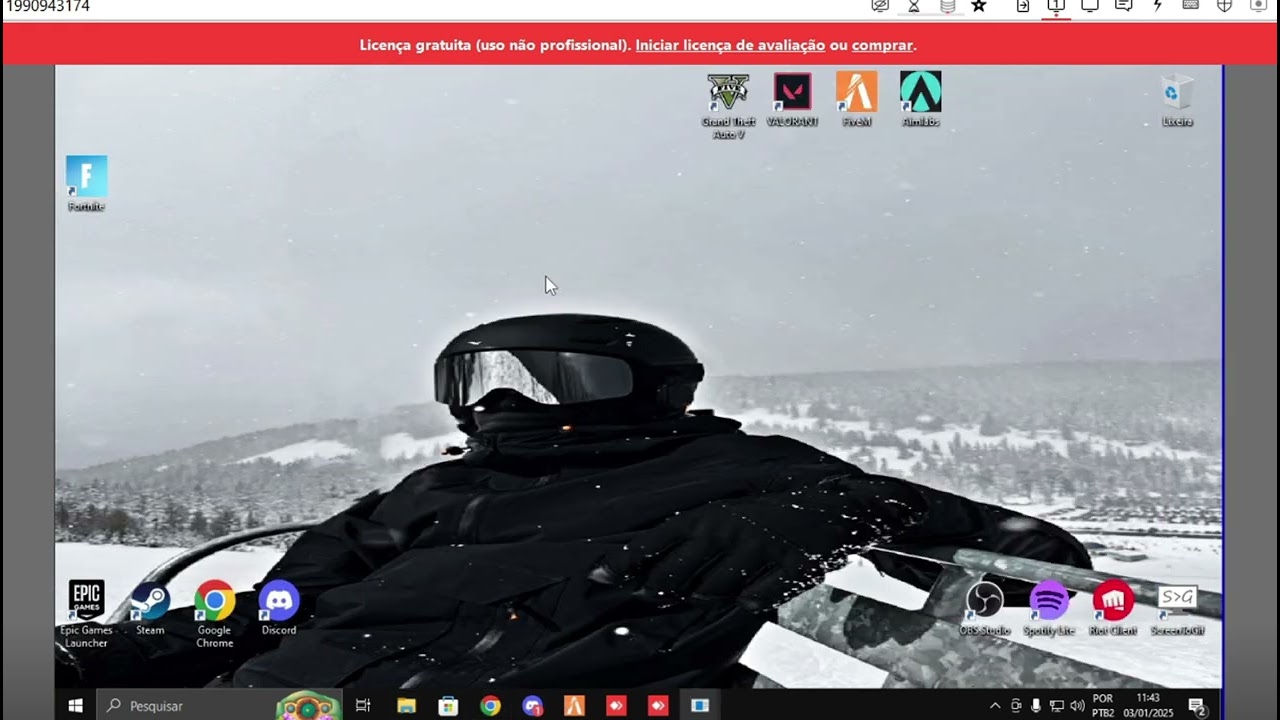The image size is (1280, 720).
Task: Open Microsoft Store from the taskbar
Action: pyautogui.click(x=448, y=705)
